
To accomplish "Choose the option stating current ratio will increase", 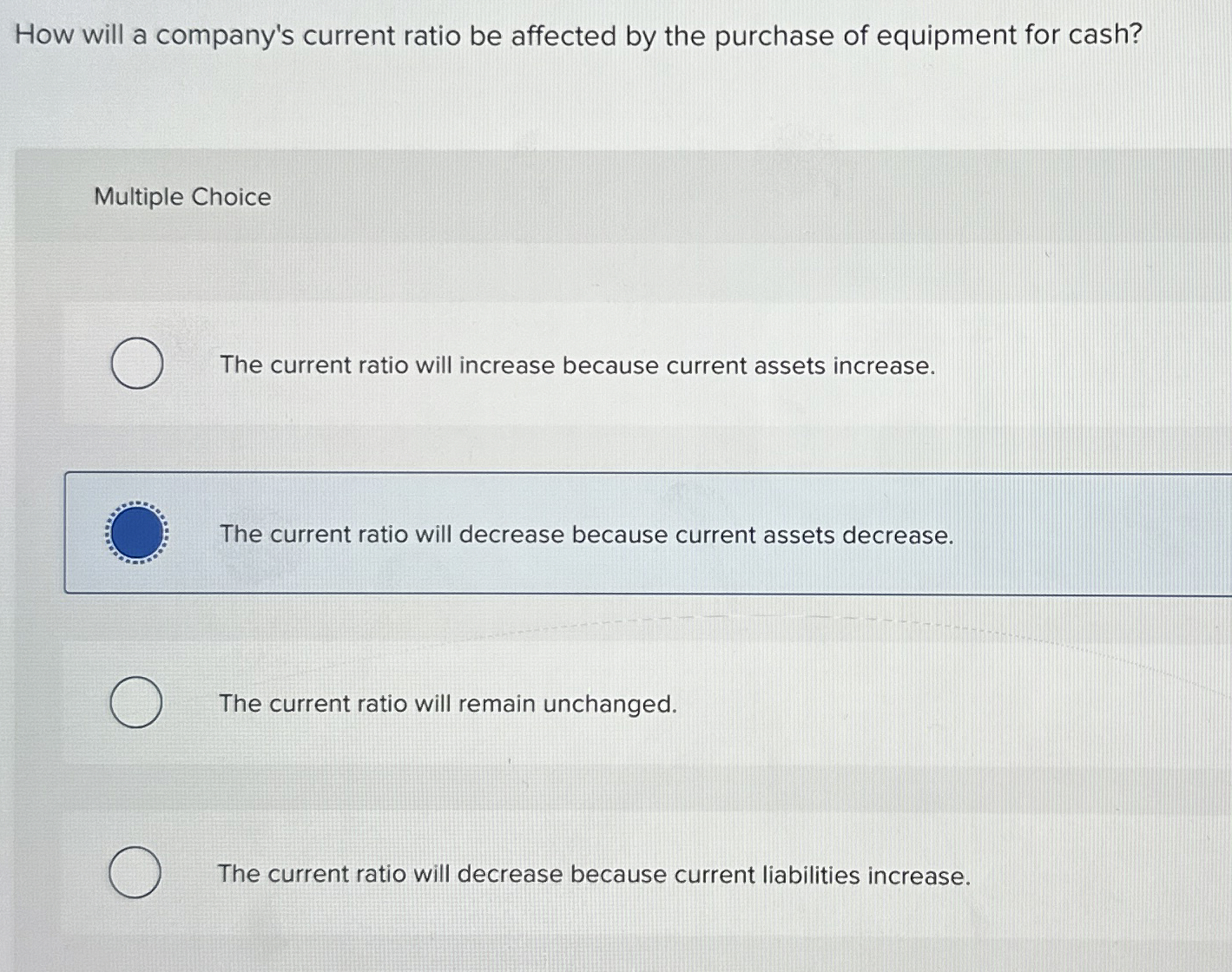I will pyautogui.click(x=576, y=365).
